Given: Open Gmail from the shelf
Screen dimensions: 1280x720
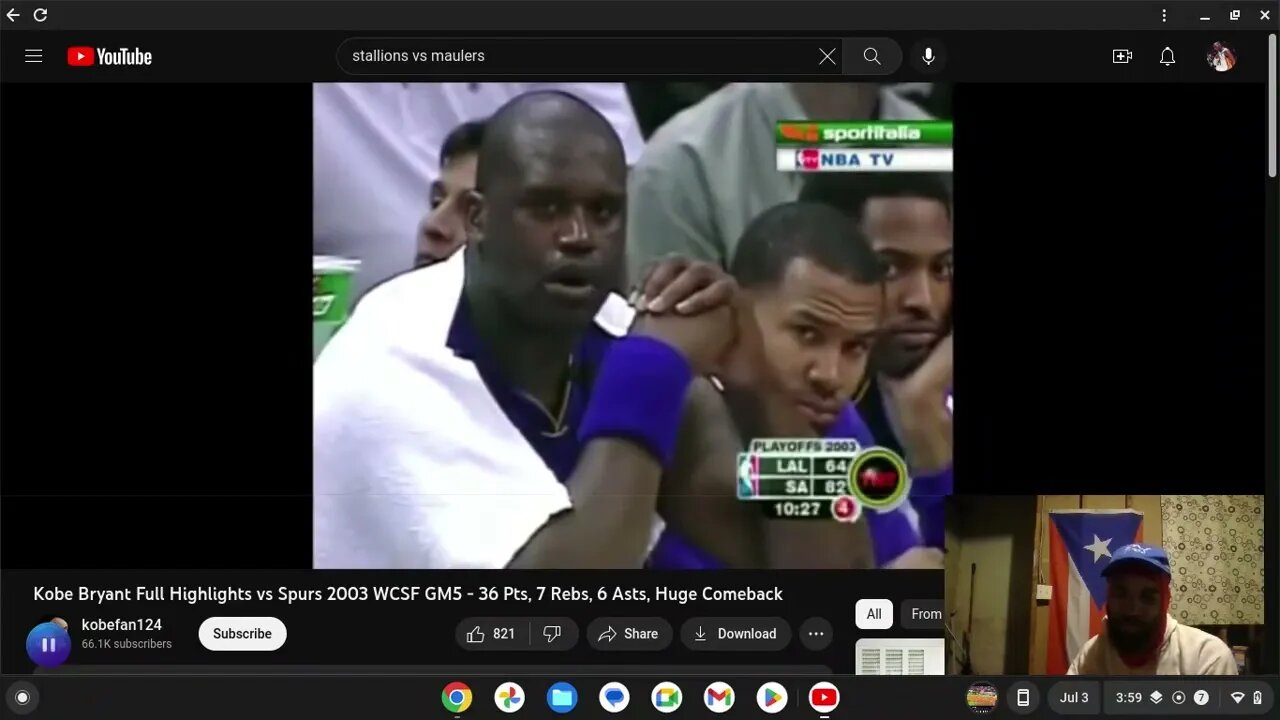Looking at the screenshot, I should (719, 697).
